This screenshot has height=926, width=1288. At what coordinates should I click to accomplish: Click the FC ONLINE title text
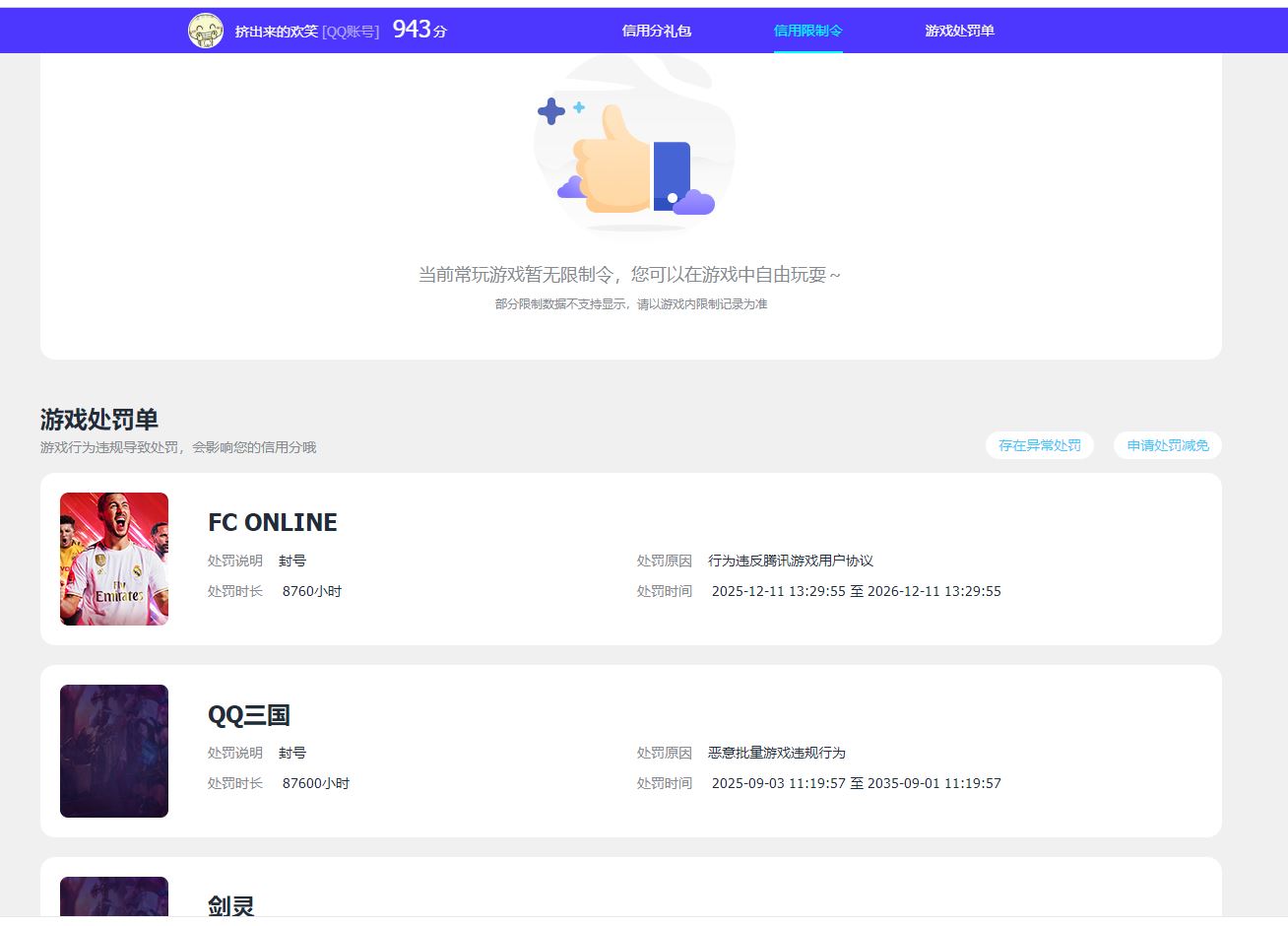[272, 522]
